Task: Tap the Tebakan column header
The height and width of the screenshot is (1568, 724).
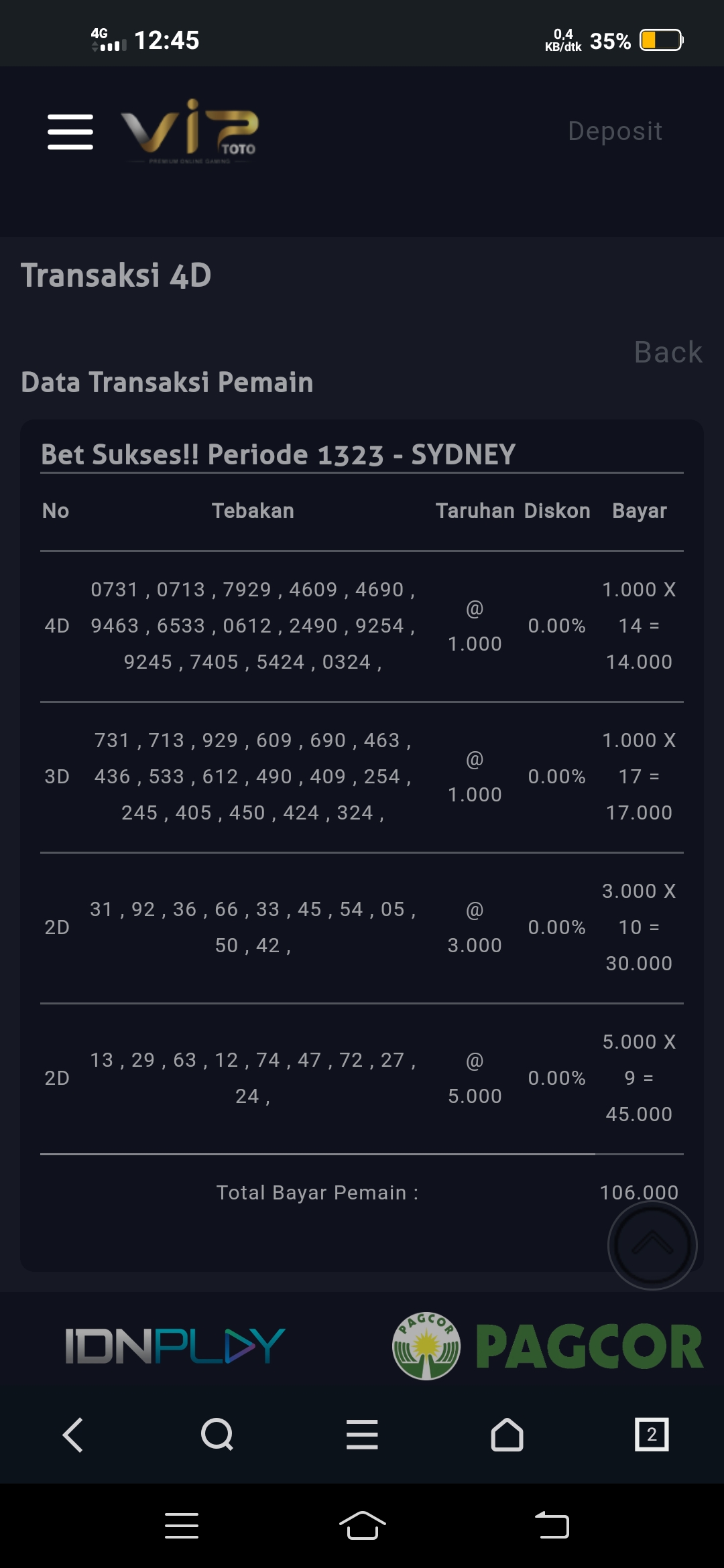Action: pos(253,511)
